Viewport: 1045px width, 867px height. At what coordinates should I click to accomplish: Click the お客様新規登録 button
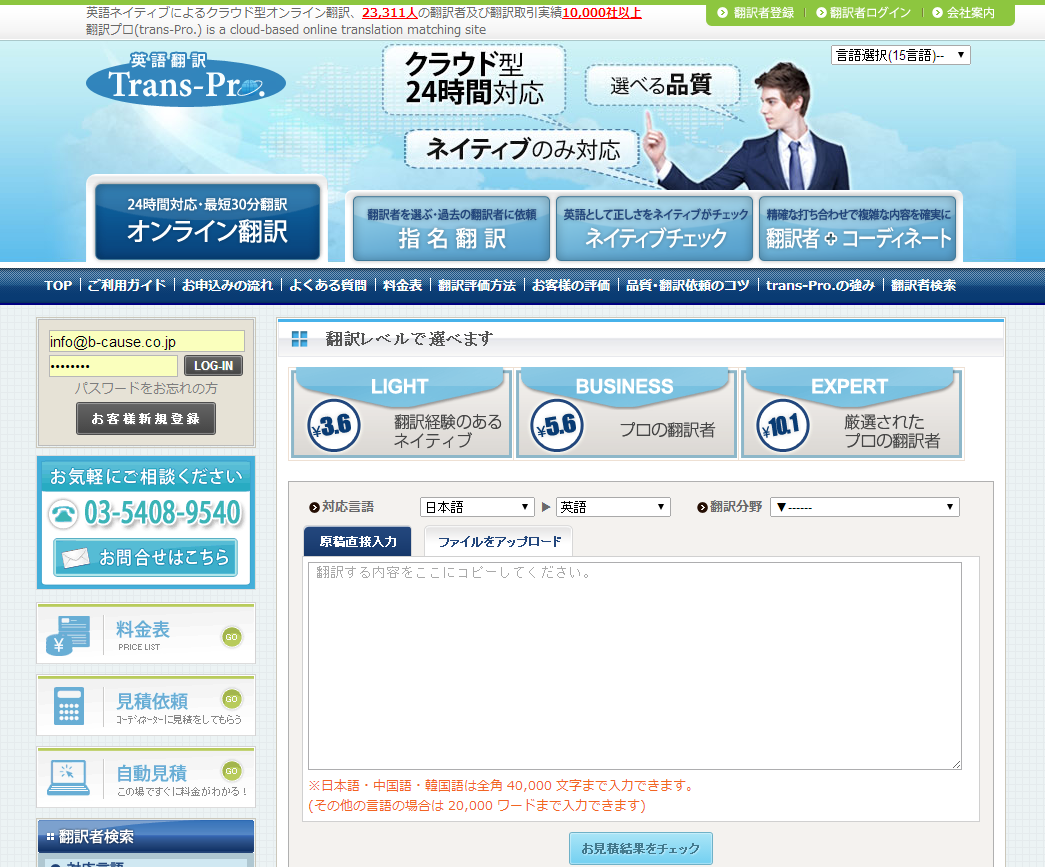tap(145, 419)
